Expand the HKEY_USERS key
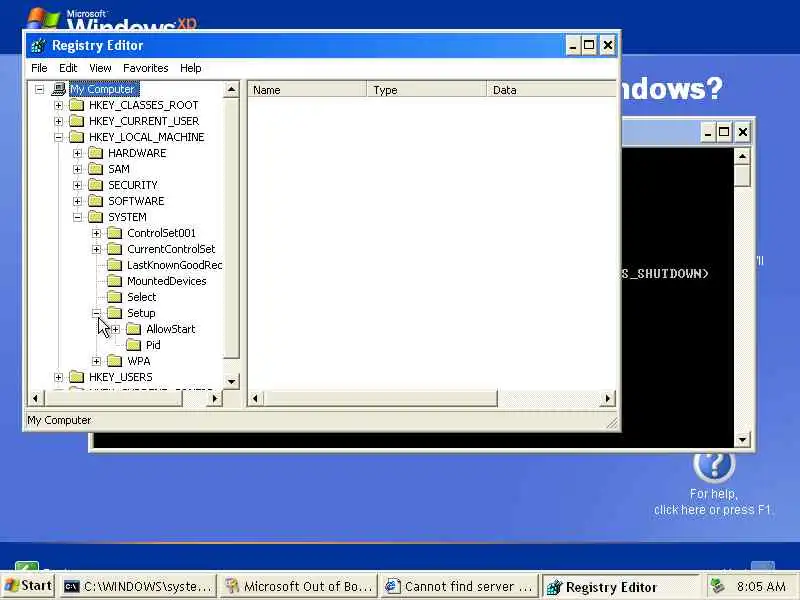This screenshot has width=800, height=600. coord(58,377)
